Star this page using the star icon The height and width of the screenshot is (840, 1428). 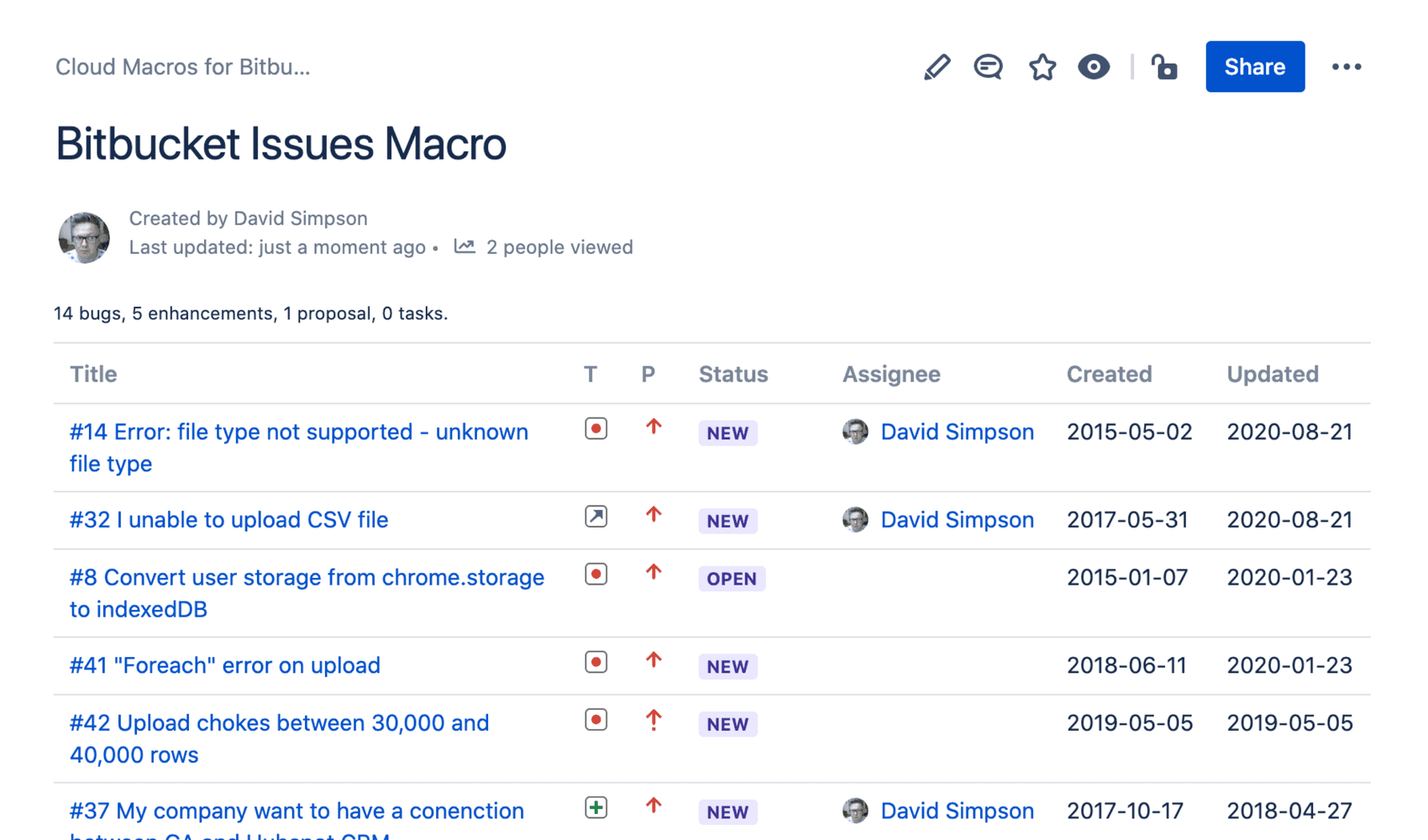(1042, 66)
